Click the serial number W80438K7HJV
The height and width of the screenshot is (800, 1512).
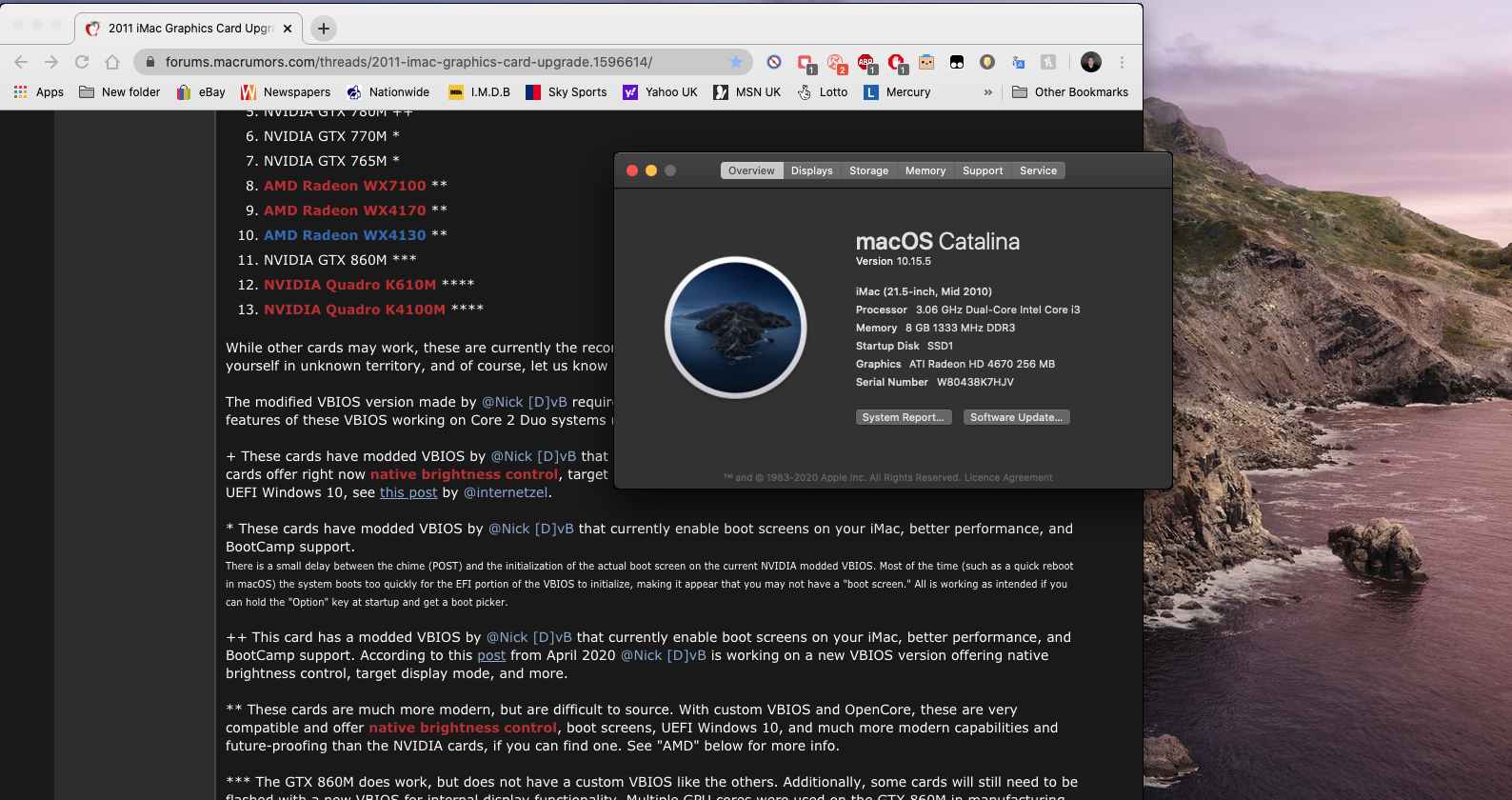click(x=975, y=382)
